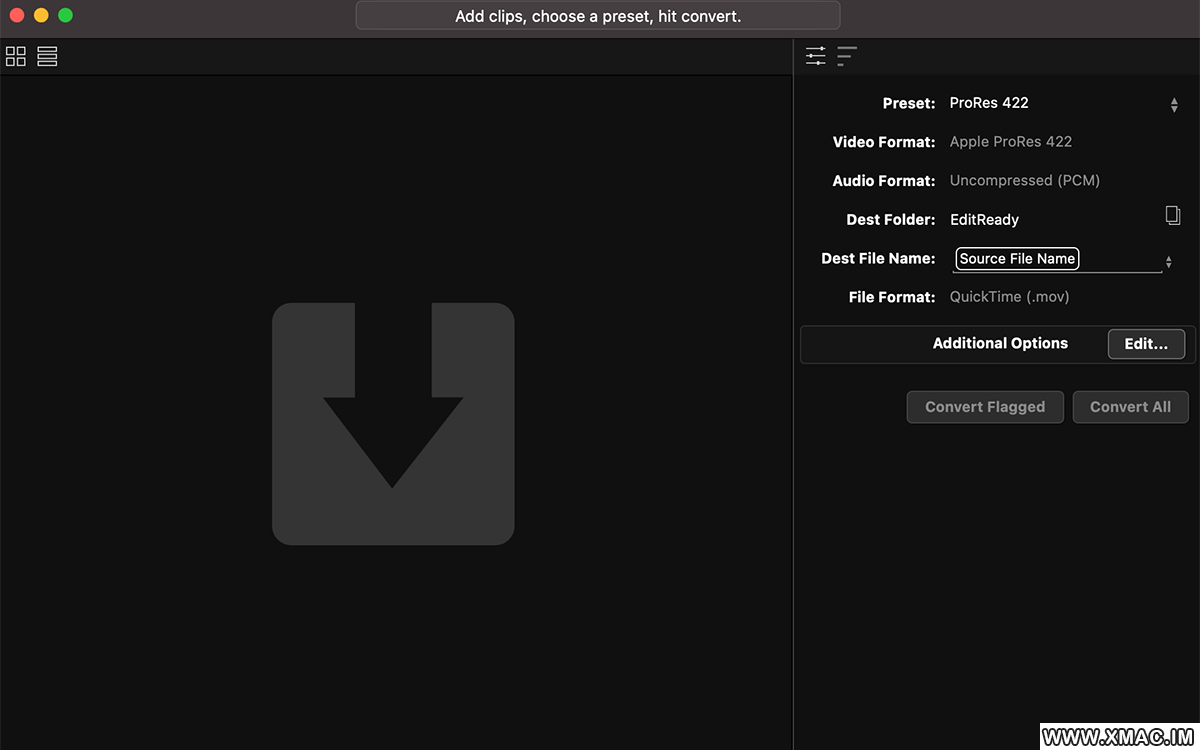Switch to list view of clips
1200x750 pixels.
click(47, 57)
